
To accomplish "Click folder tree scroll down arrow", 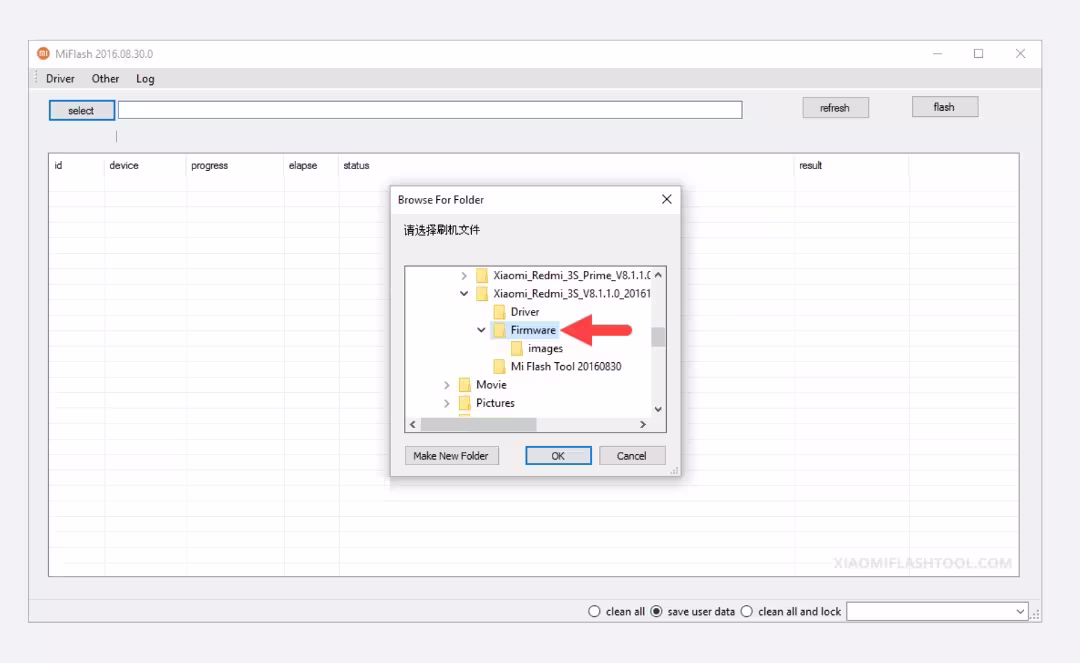I will (658, 409).
